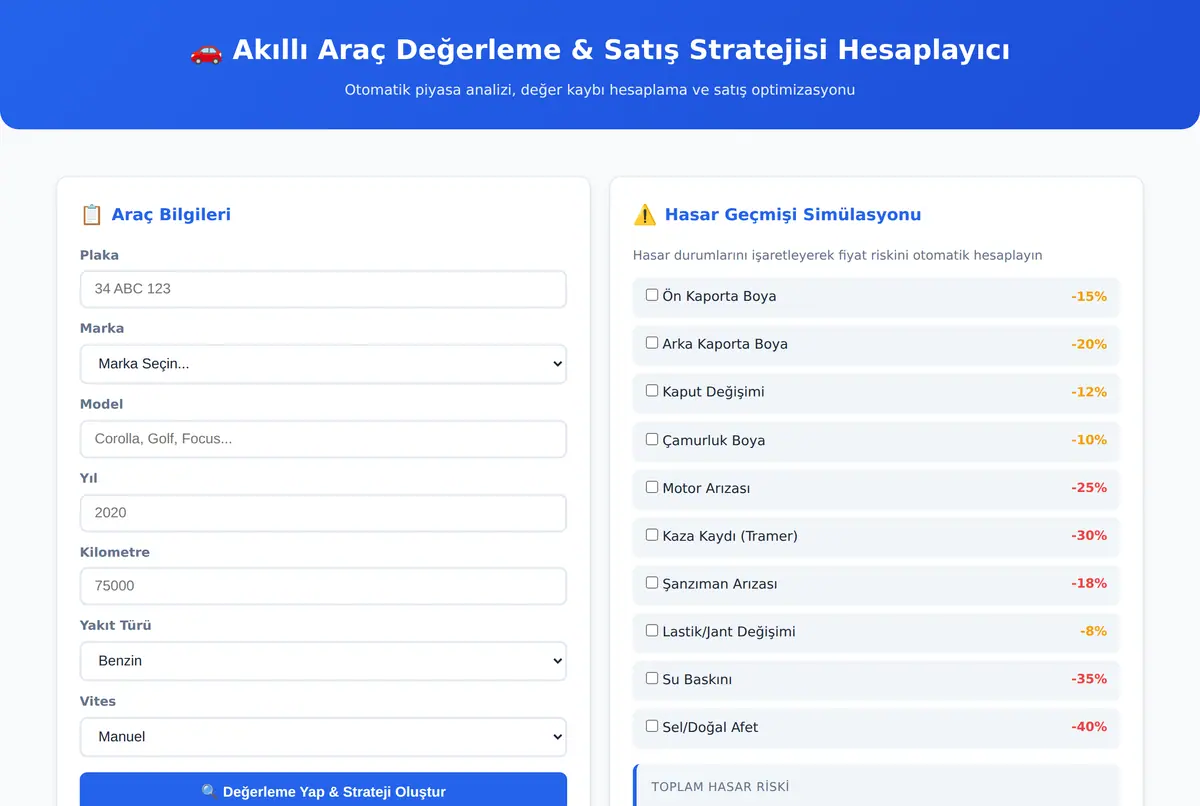Check the Su Baskını checkbox
The height and width of the screenshot is (806, 1200).
point(652,679)
